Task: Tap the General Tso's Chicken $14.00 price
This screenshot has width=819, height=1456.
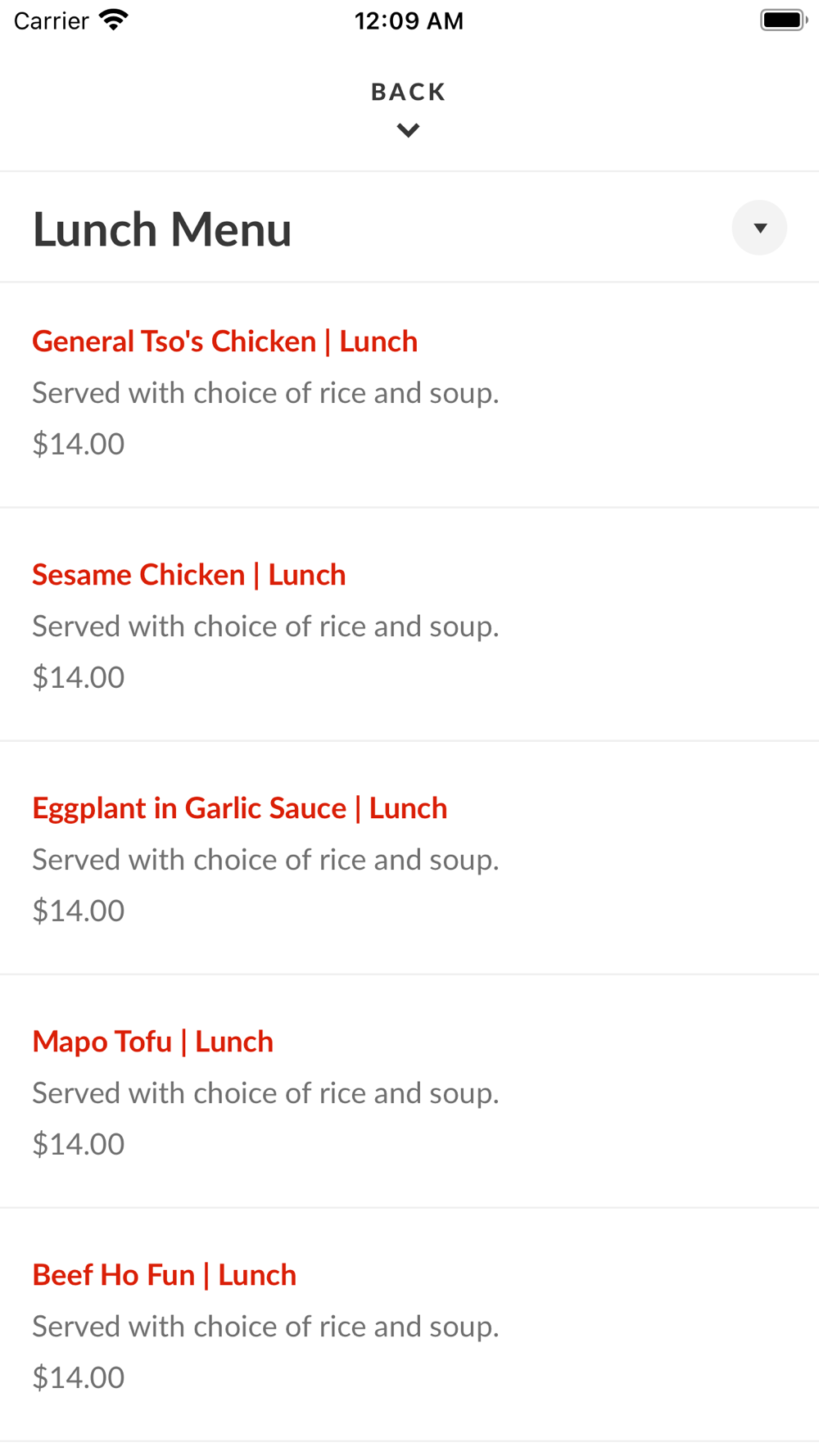Action: click(79, 444)
